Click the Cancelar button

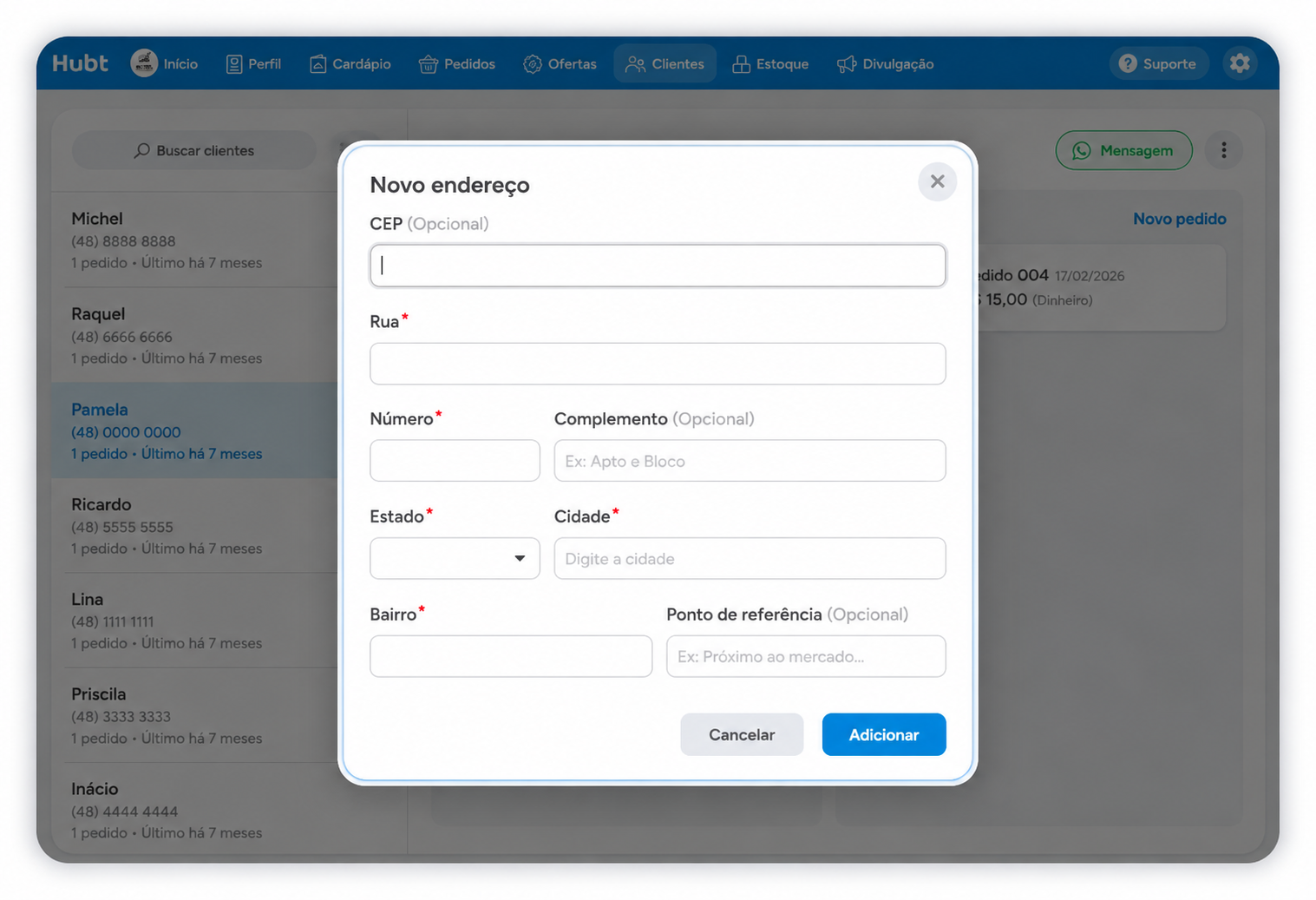click(742, 734)
